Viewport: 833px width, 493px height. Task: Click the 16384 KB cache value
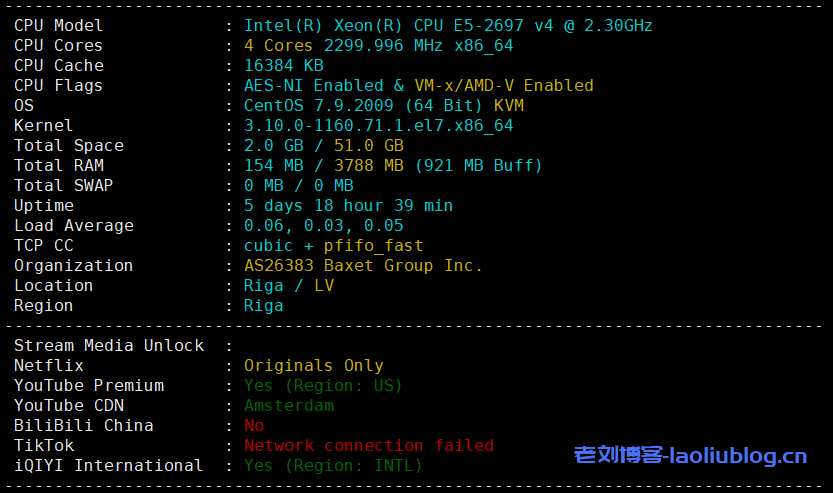tap(284, 66)
